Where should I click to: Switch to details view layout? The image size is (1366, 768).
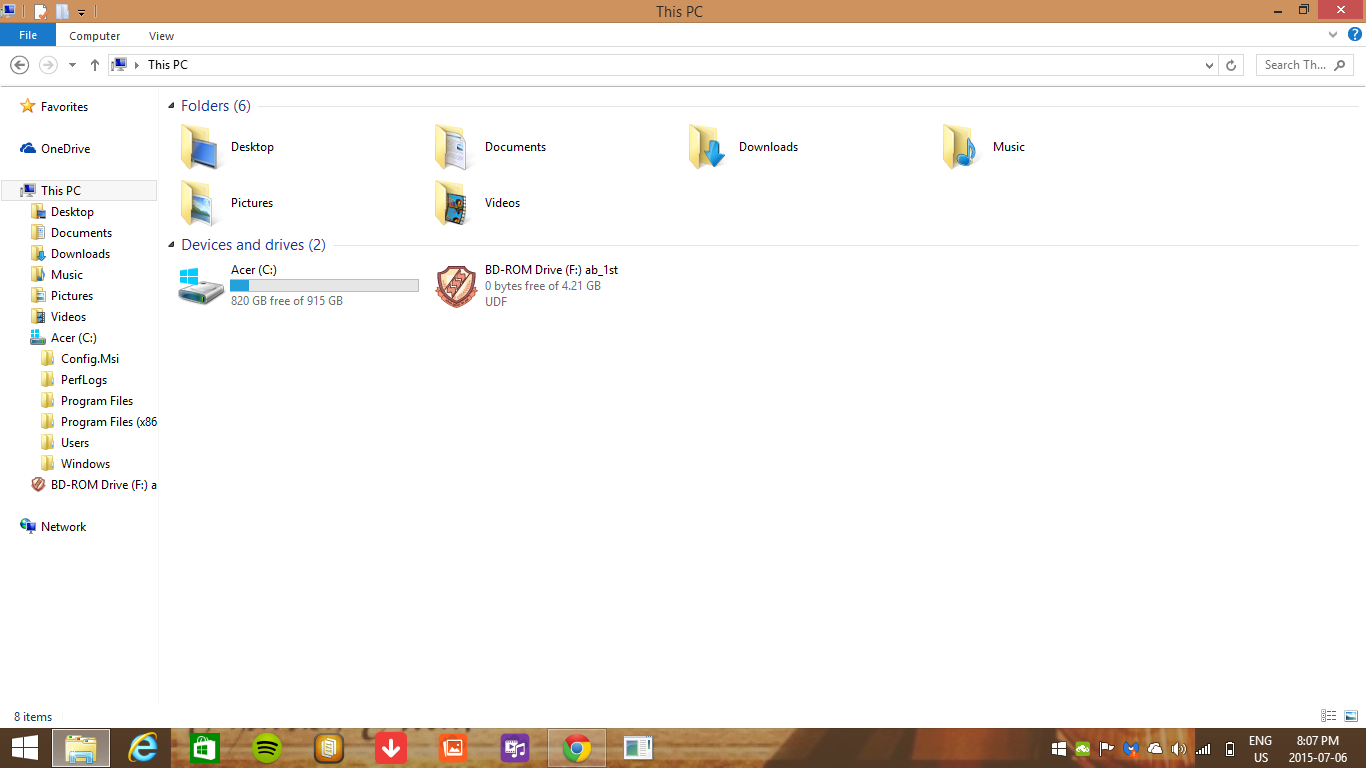[1329, 716]
